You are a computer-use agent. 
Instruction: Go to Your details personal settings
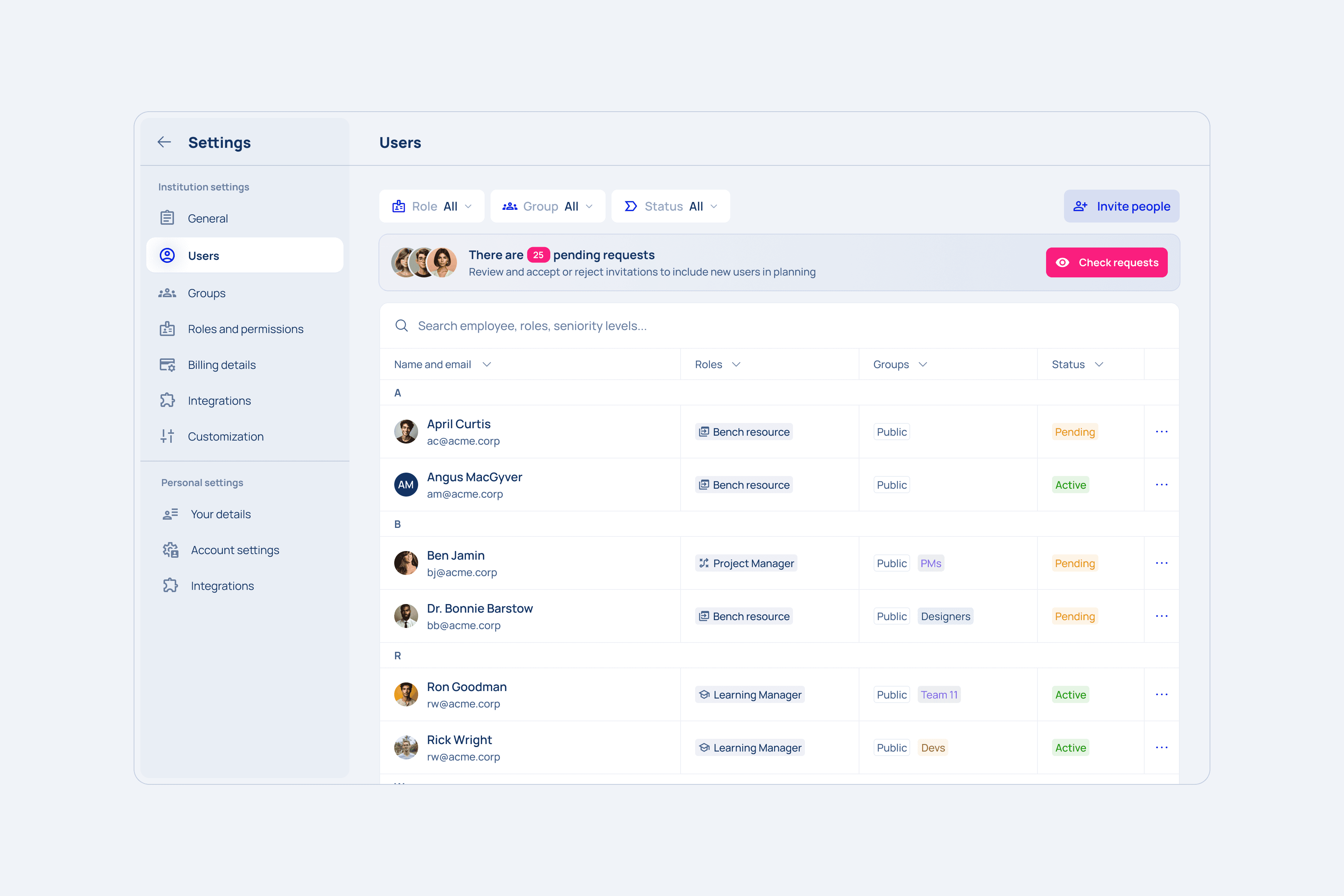click(x=221, y=514)
